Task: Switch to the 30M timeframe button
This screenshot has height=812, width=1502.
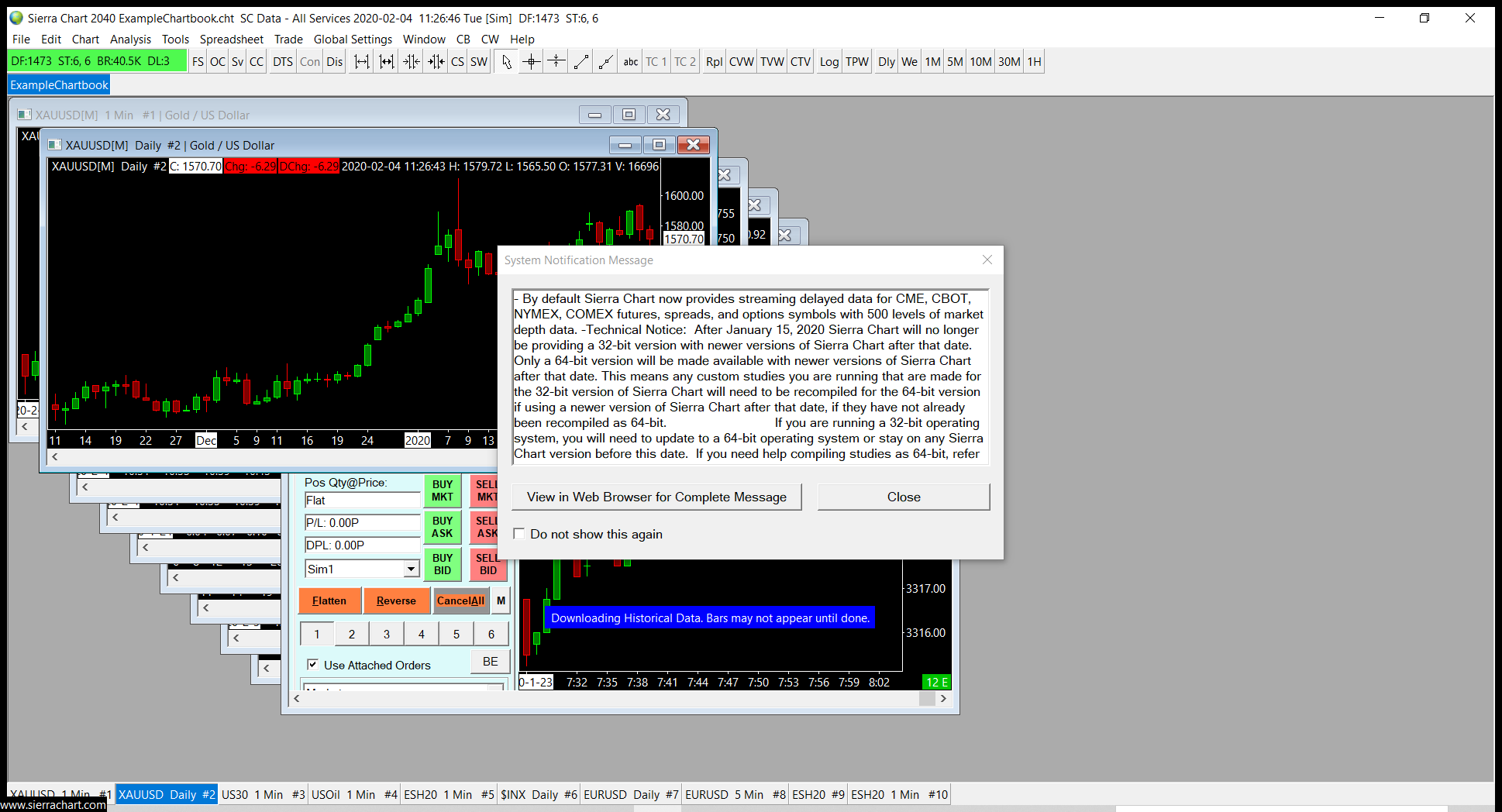Action: click(1009, 62)
